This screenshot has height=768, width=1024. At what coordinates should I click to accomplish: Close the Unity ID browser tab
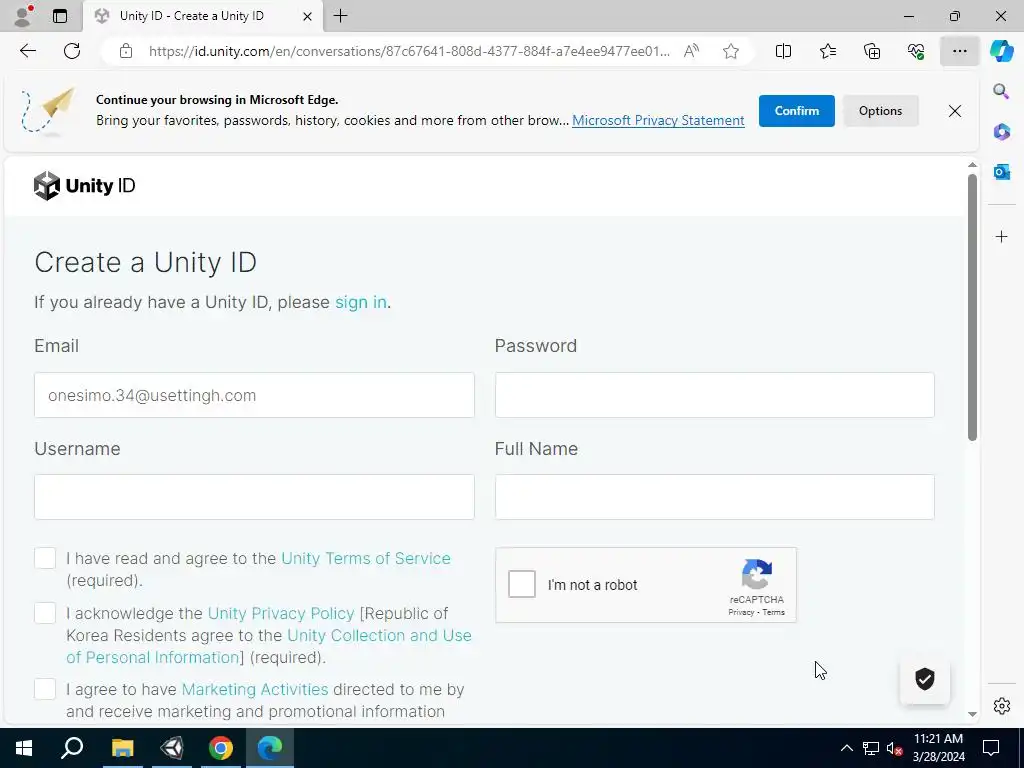307,16
